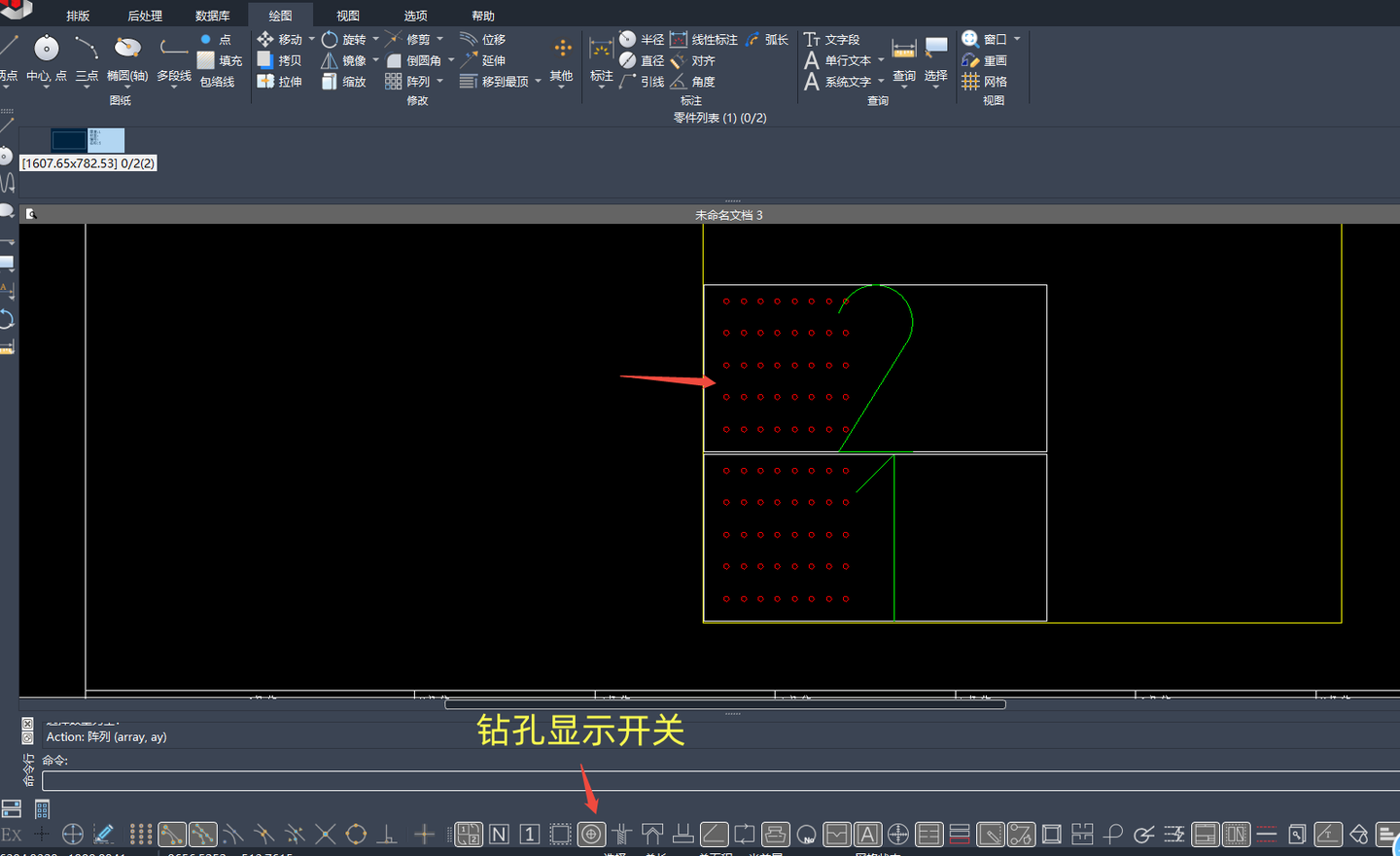Select the 位移 offset tool
This screenshot has width=1400, height=856.
tap(483, 40)
